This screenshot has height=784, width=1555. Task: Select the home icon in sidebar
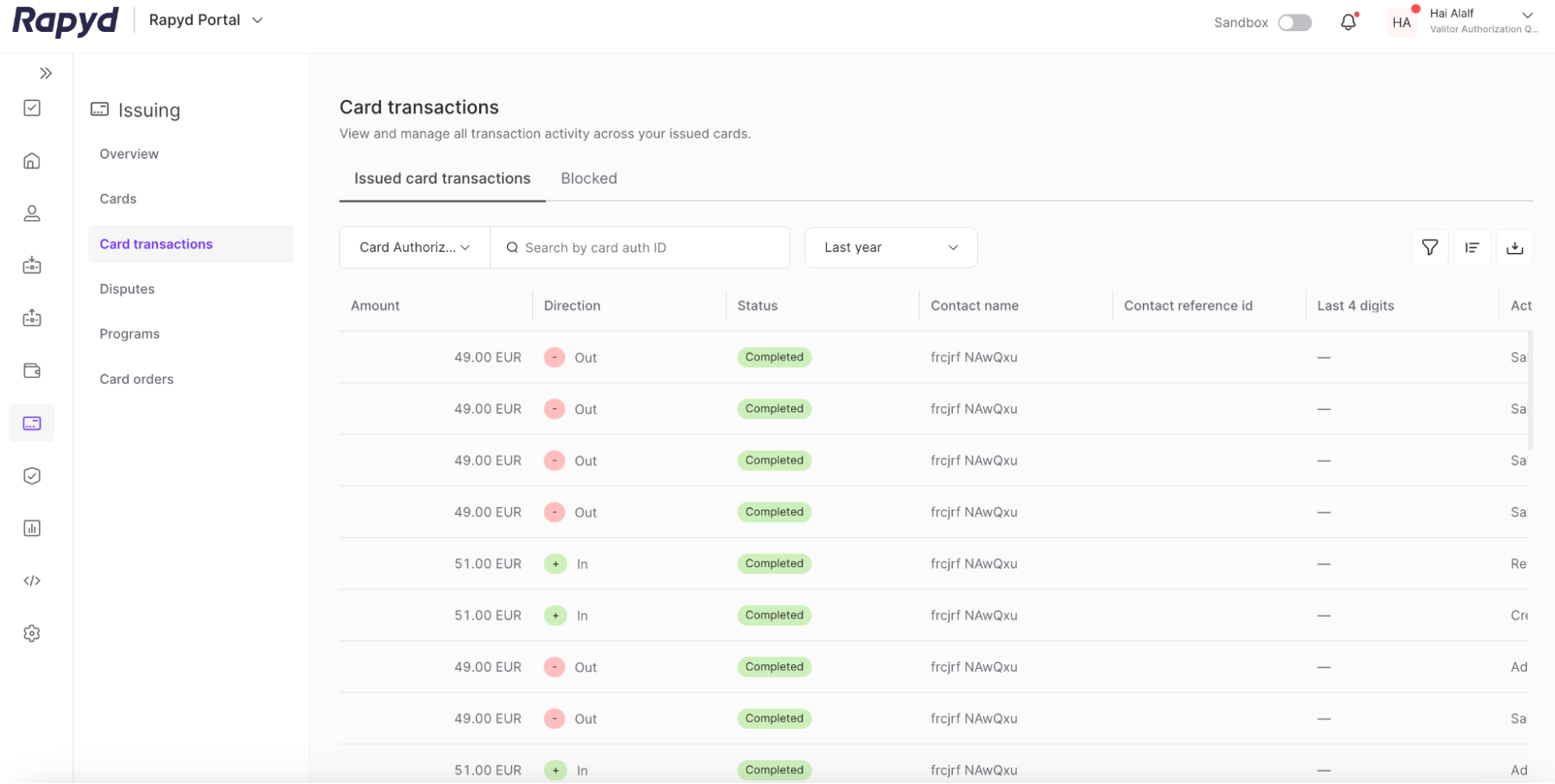tap(32, 160)
